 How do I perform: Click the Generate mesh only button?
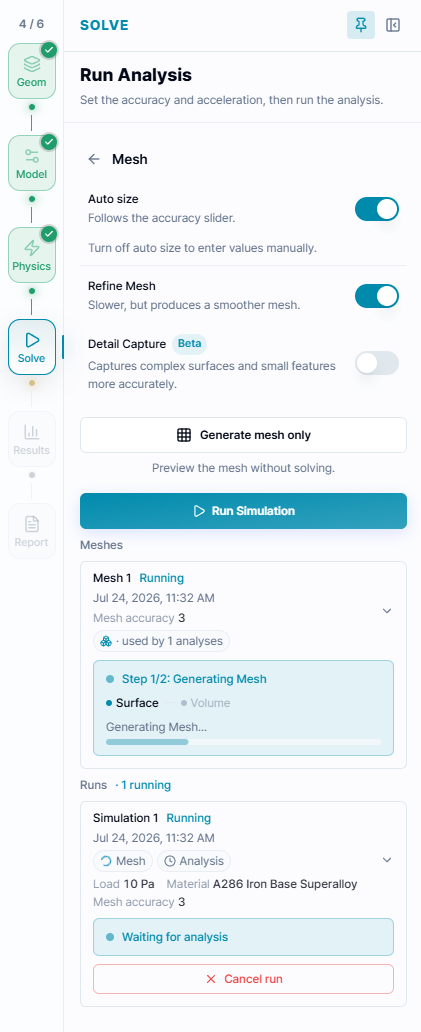(x=243, y=435)
